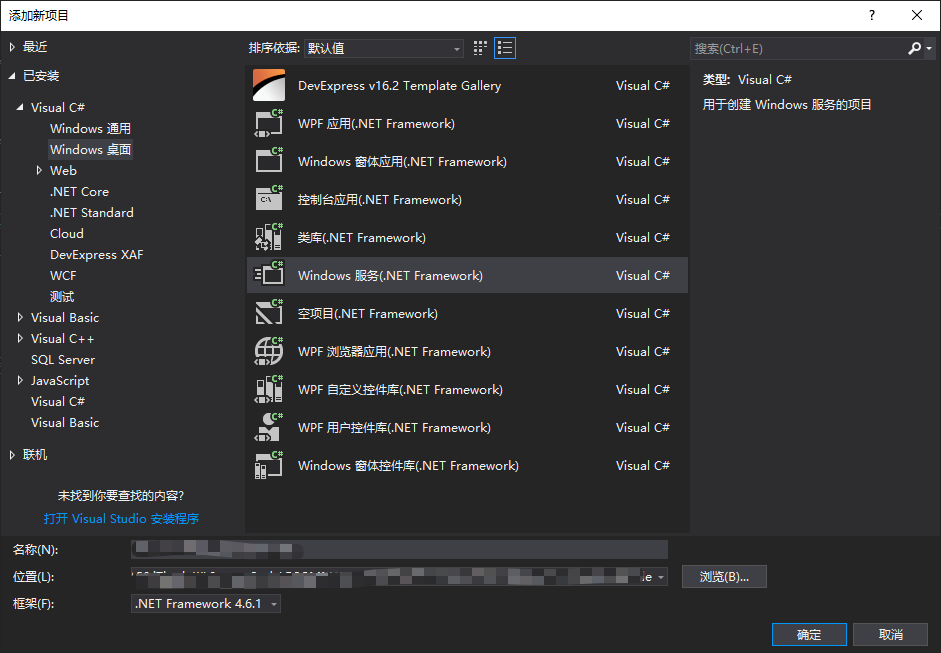Switch template list to small icons view
Screen dimensions: 941x653
478,47
